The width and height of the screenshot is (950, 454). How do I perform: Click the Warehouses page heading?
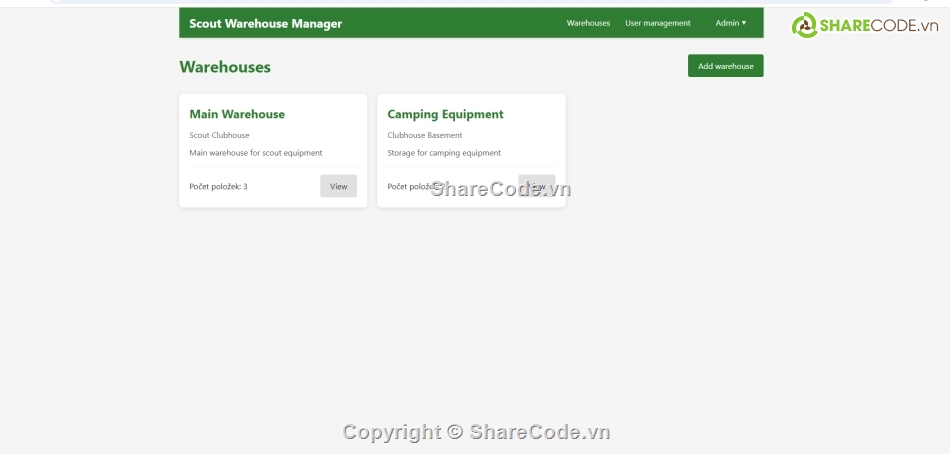pyautogui.click(x=225, y=67)
